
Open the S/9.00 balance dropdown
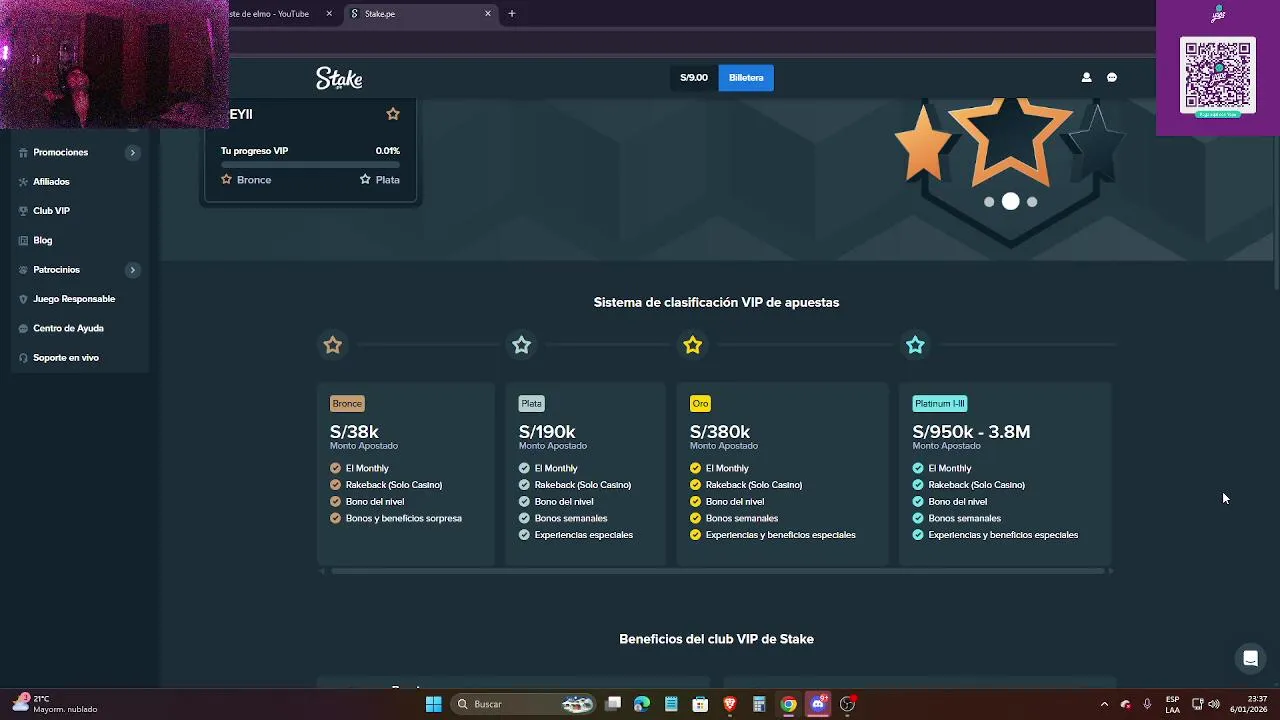click(x=694, y=78)
